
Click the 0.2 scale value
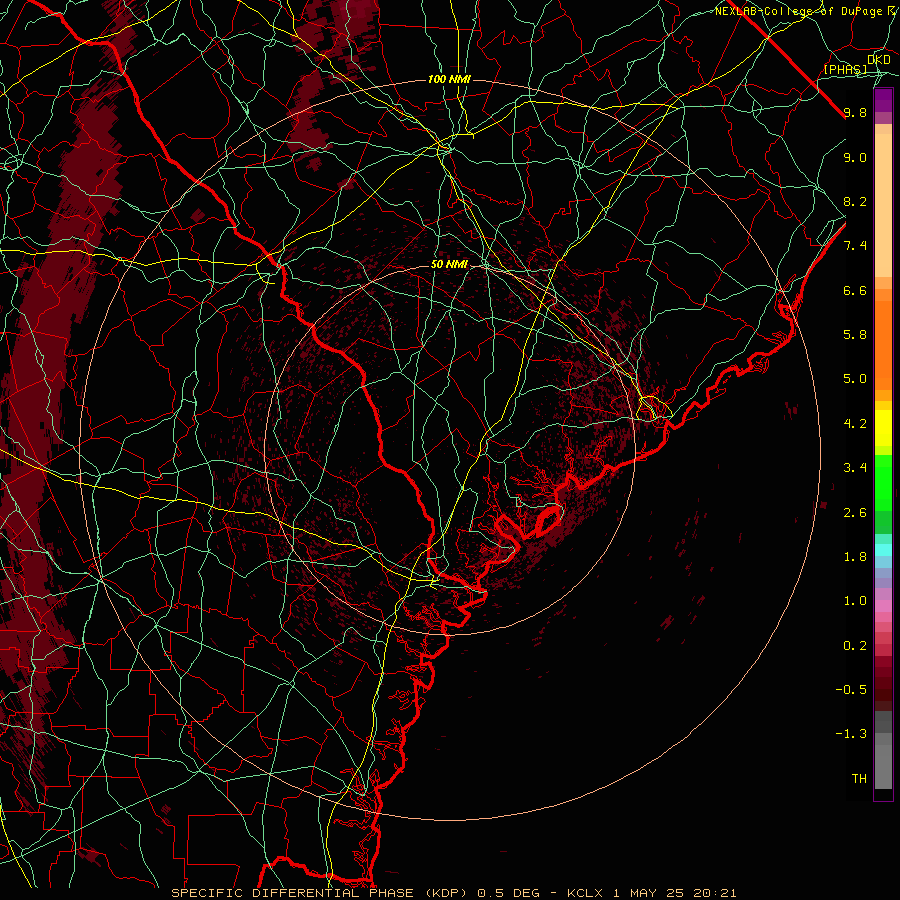[855, 646]
